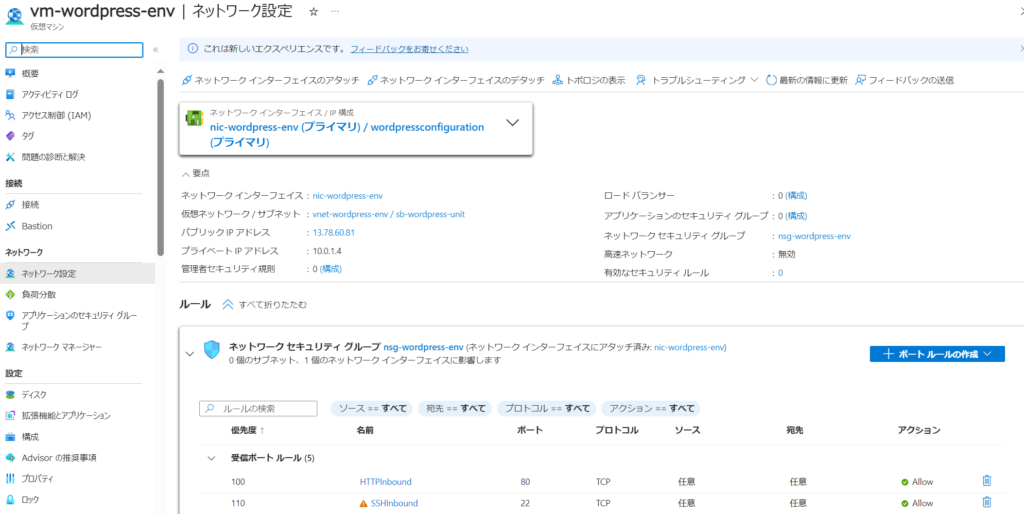This screenshot has width=1024, height=514.
Task: Click the ロック padlock icon
Action: pyautogui.click(x=10, y=499)
